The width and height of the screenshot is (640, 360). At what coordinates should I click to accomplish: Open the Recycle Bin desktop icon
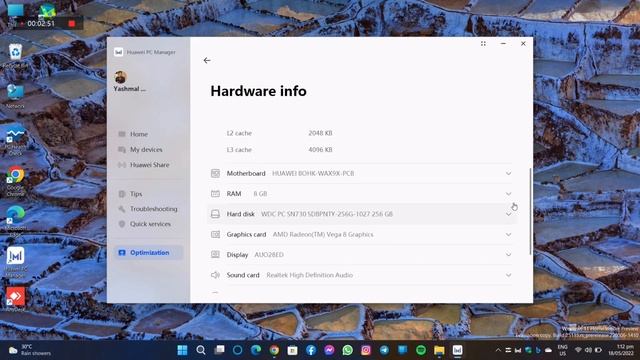(x=15, y=56)
